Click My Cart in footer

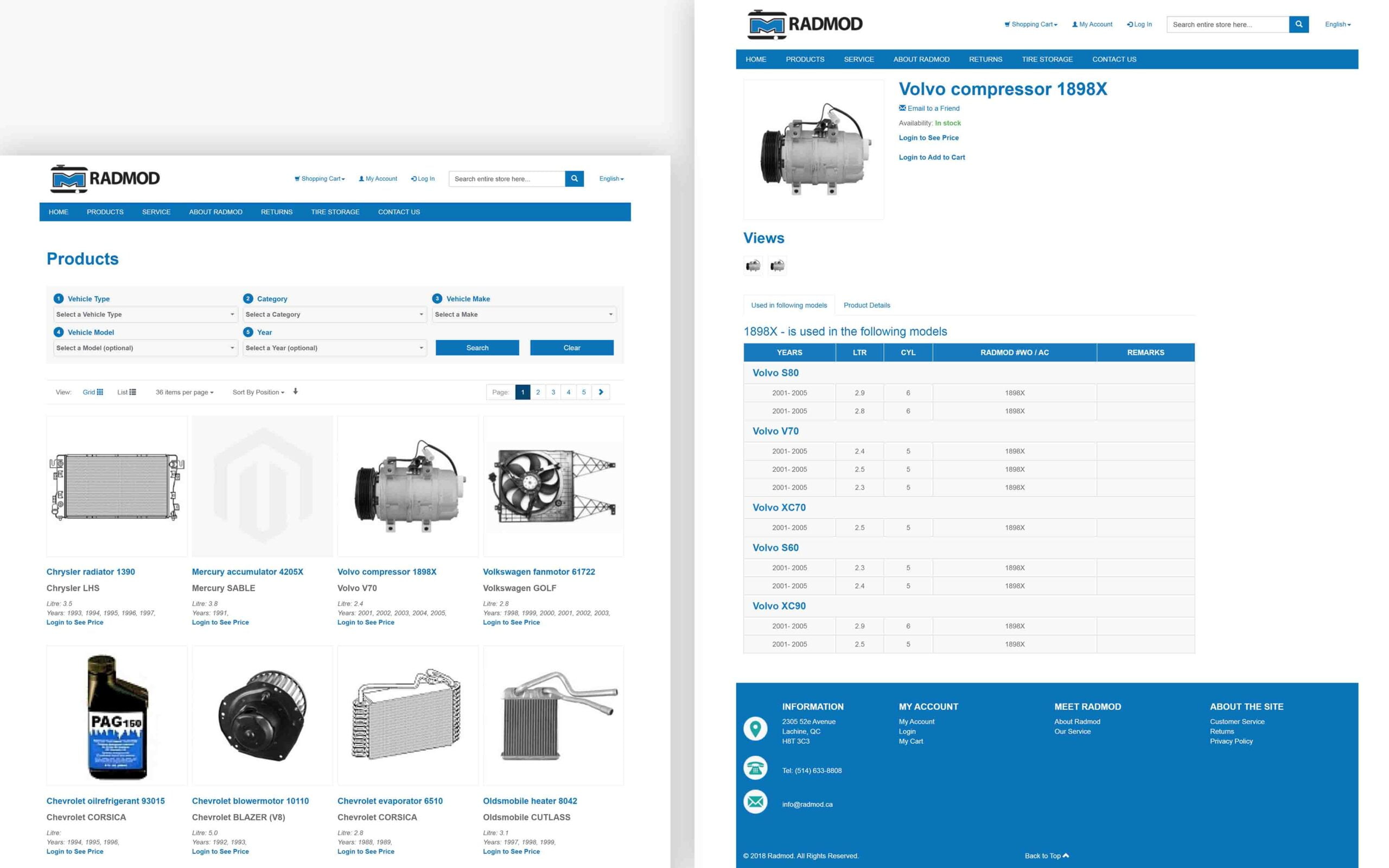click(911, 741)
